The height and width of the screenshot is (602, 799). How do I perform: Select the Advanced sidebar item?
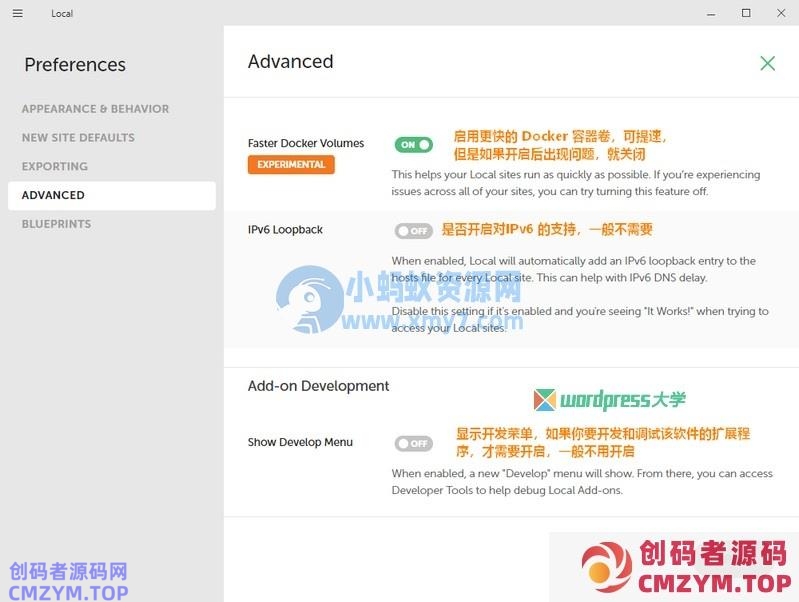pyautogui.click(x=53, y=196)
